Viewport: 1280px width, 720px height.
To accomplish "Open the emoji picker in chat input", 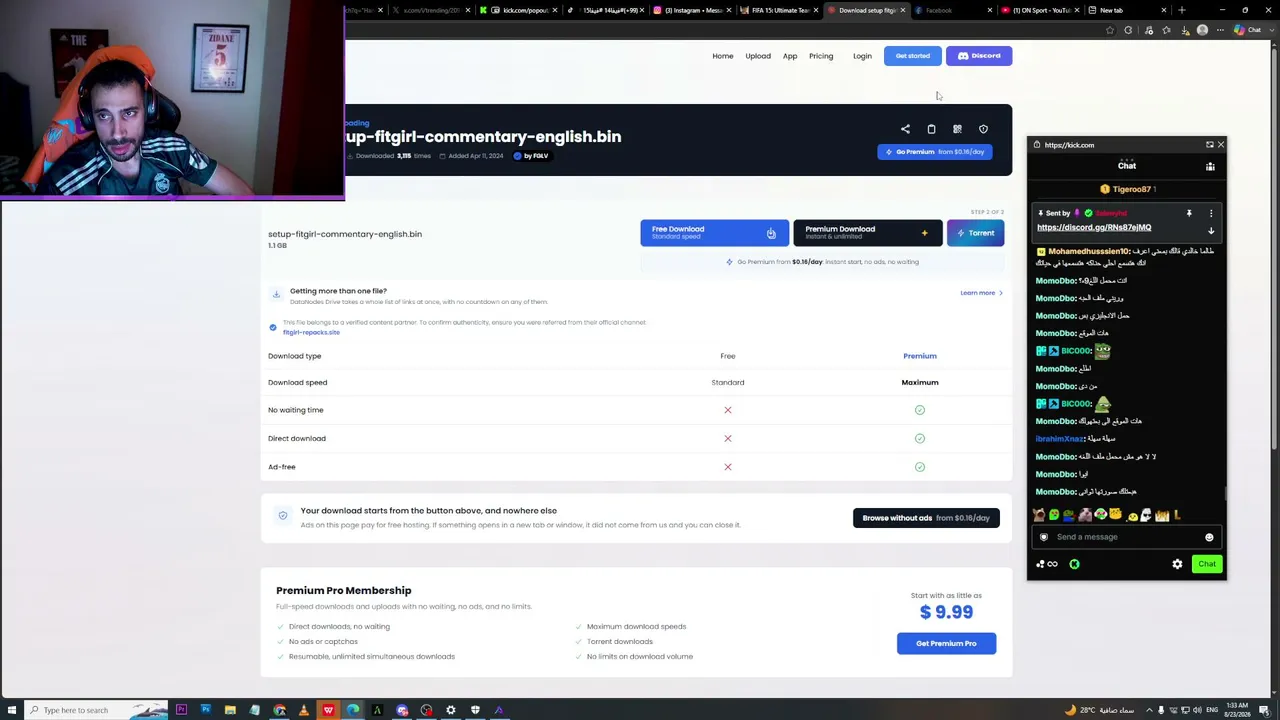I will tap(1209, 537).
